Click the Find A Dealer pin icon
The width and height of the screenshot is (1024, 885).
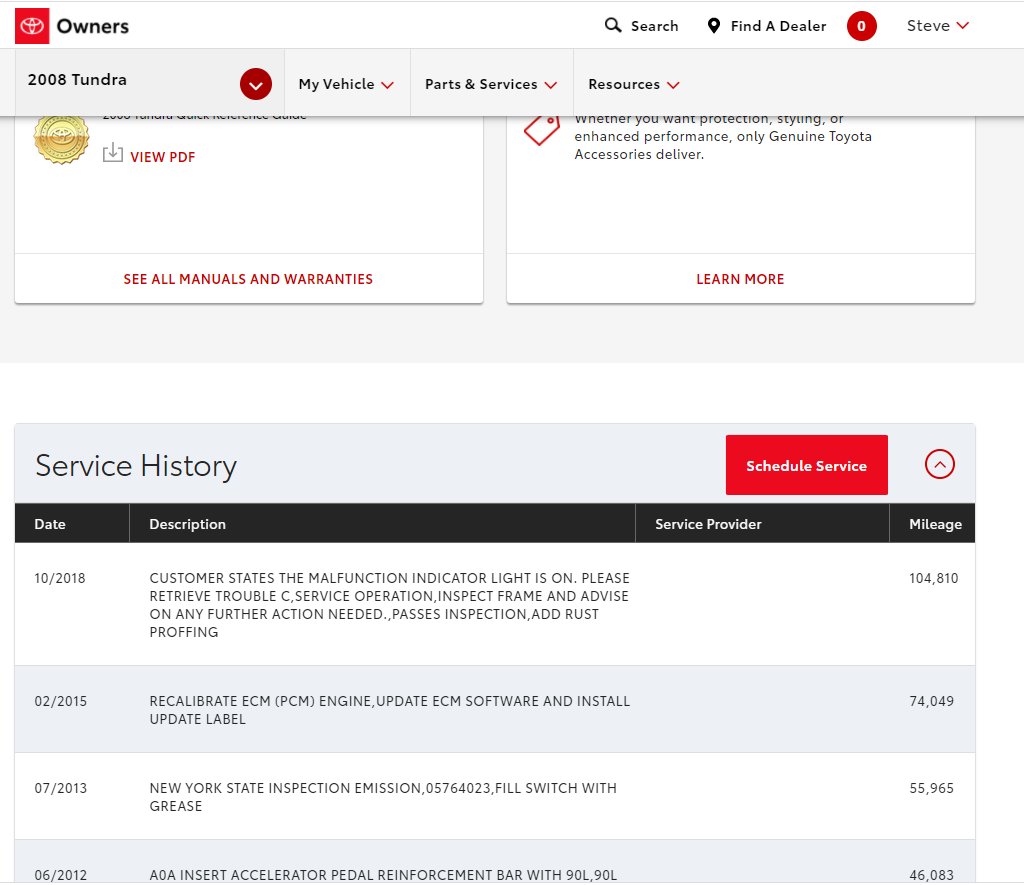point(714,25)
